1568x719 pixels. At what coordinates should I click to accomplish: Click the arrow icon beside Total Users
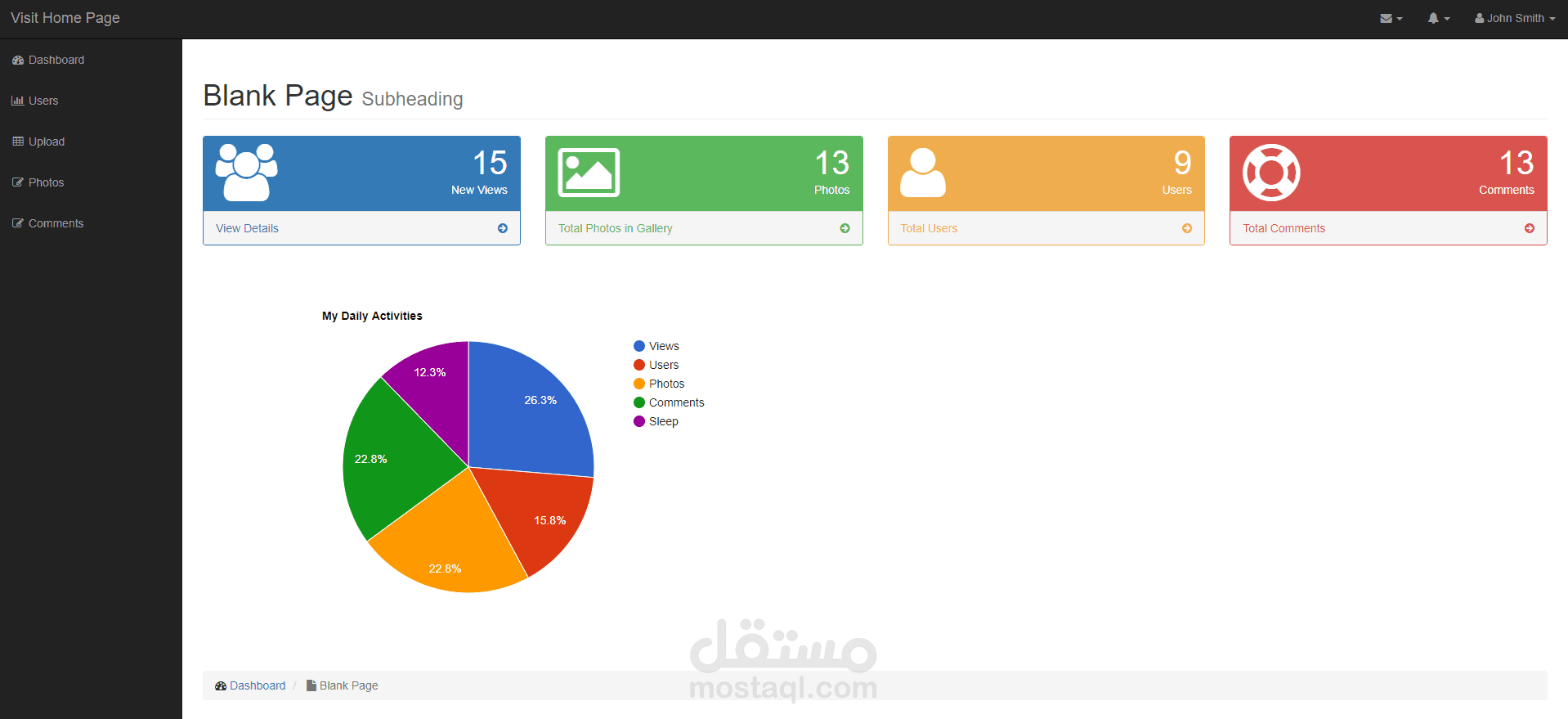coord(1187,228)
